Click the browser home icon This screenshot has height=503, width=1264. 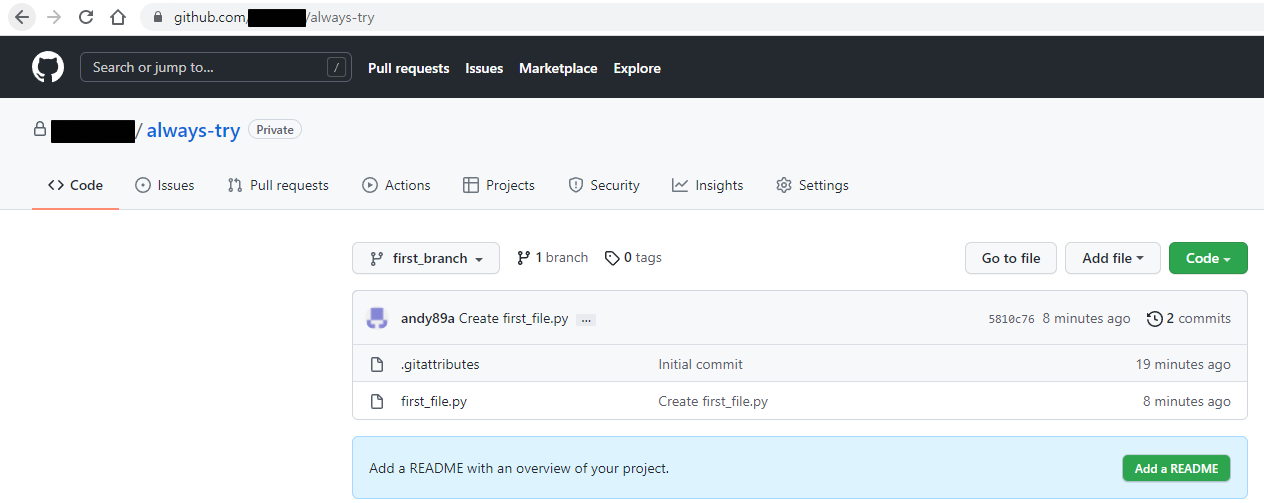118,17
